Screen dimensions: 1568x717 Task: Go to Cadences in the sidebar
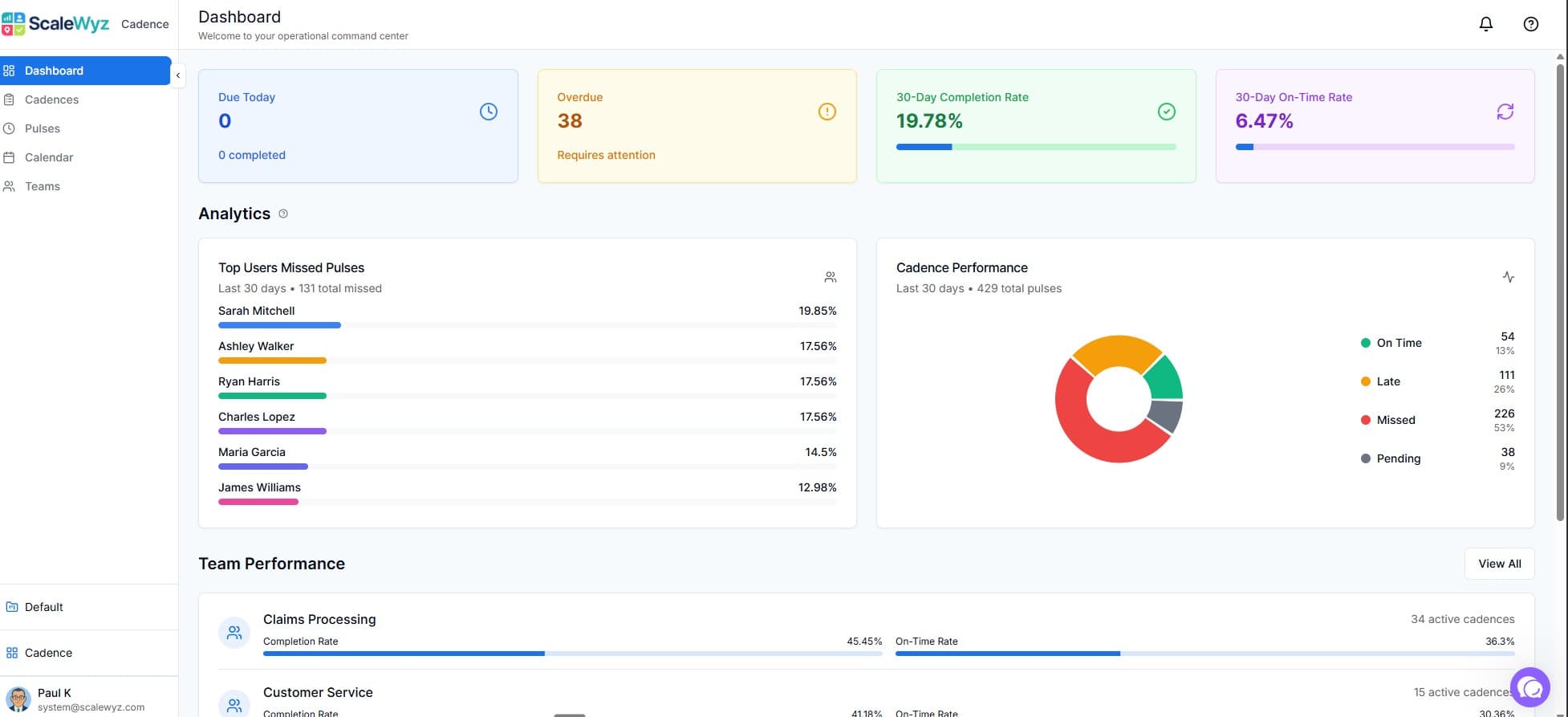[x=51, y=100]
